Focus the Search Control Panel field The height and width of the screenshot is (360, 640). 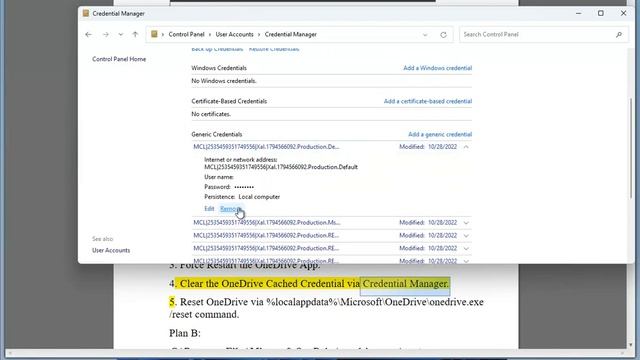(x=543, y=35)
